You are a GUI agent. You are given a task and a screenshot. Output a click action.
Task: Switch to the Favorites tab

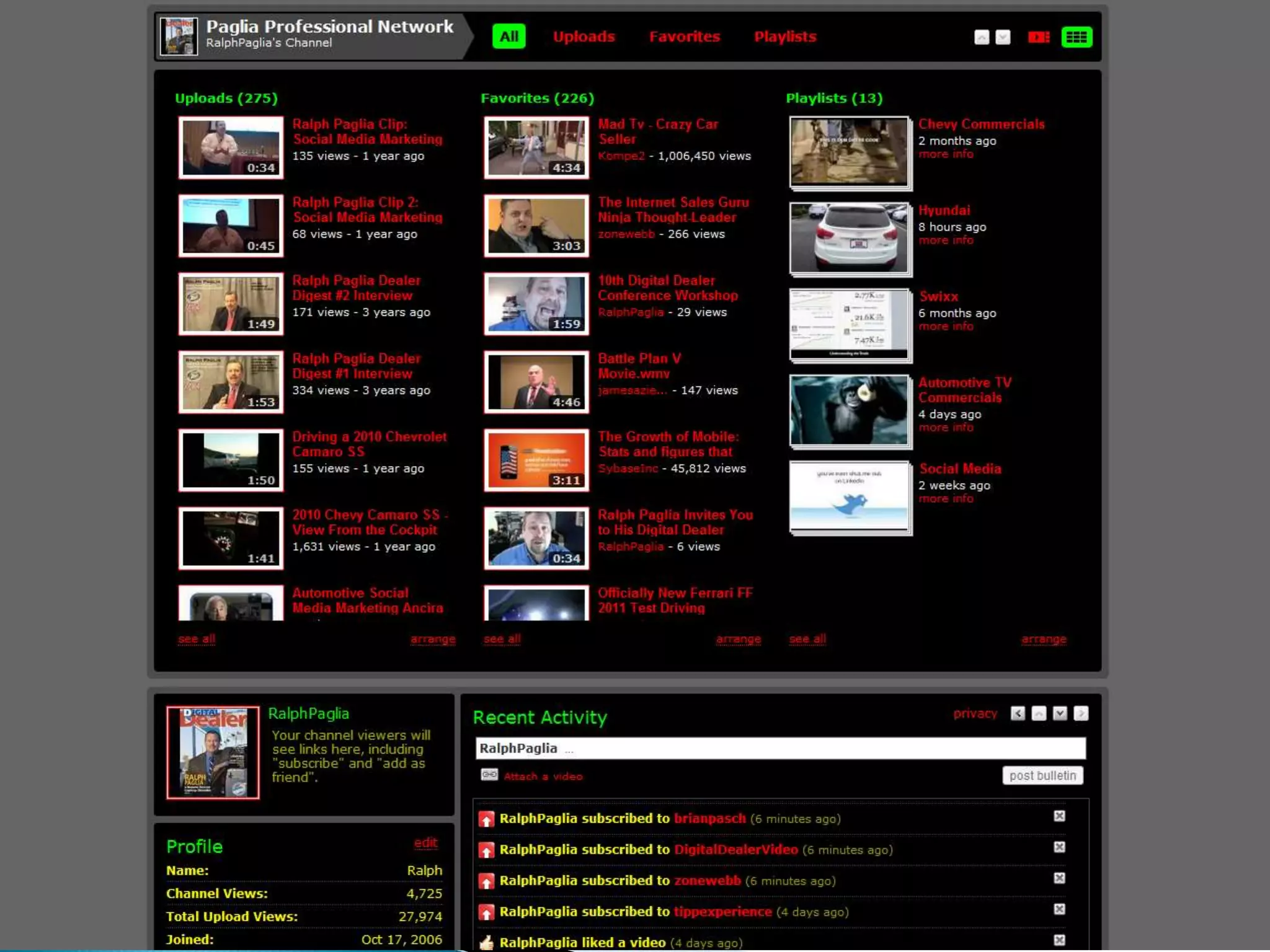click(685, 37)
